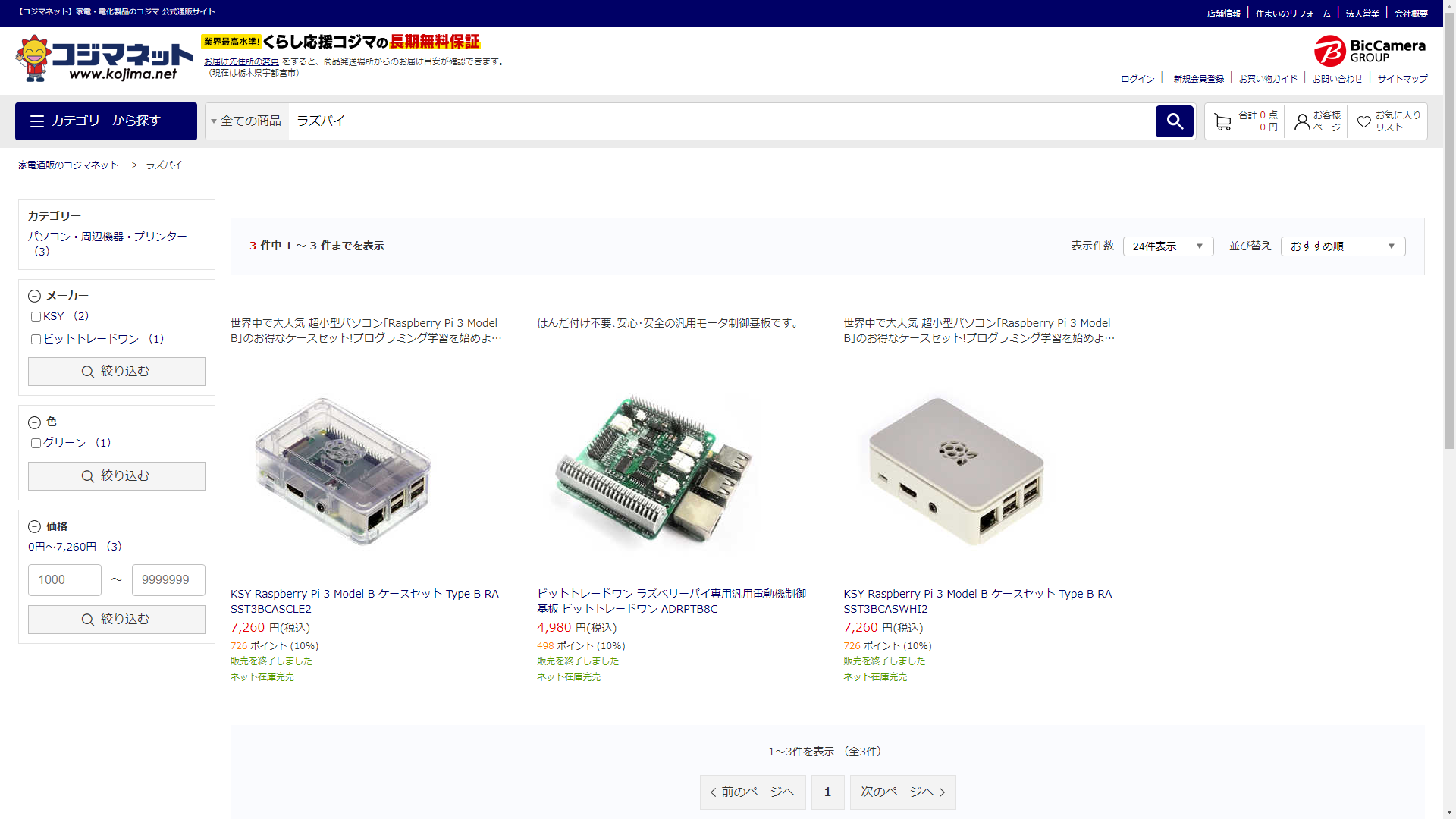Open product title SST3BCASWHI2

coord(977,601)
